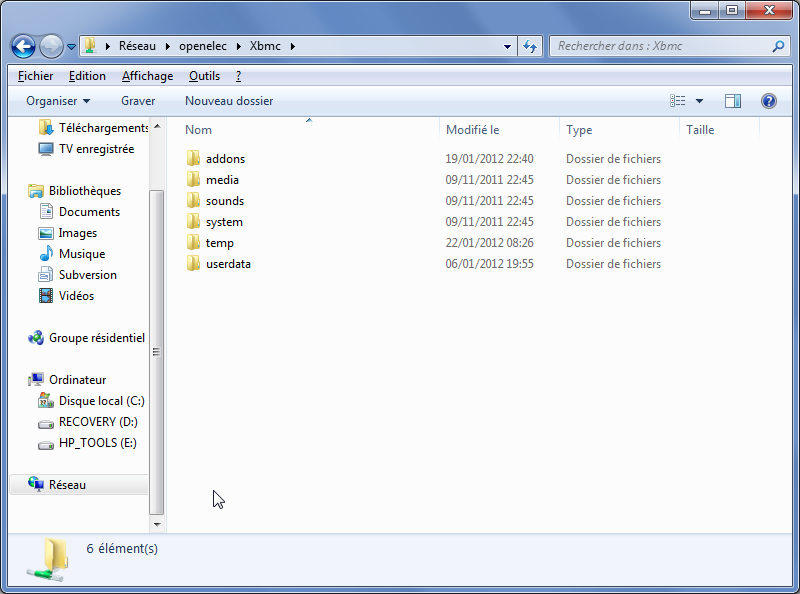The height and width of the screenshot is (594, 800).
Task: Select the sounds folder icon
Action: click(193, 201)
